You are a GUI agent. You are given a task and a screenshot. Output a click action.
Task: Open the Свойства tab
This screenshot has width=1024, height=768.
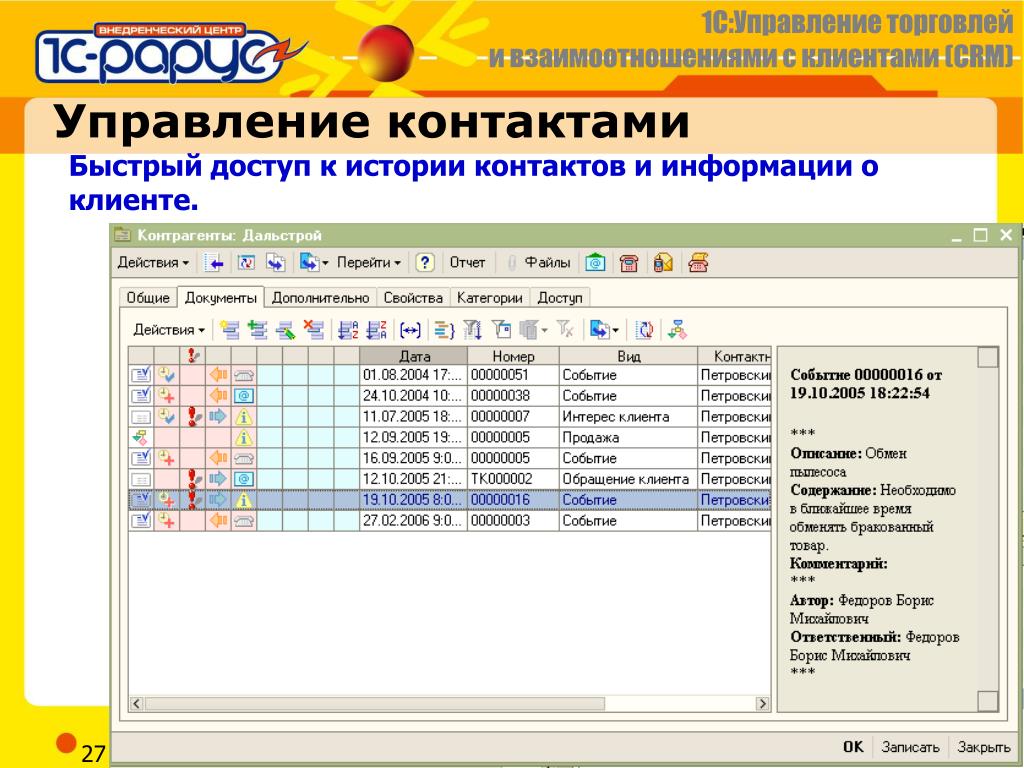click(413, 298)
